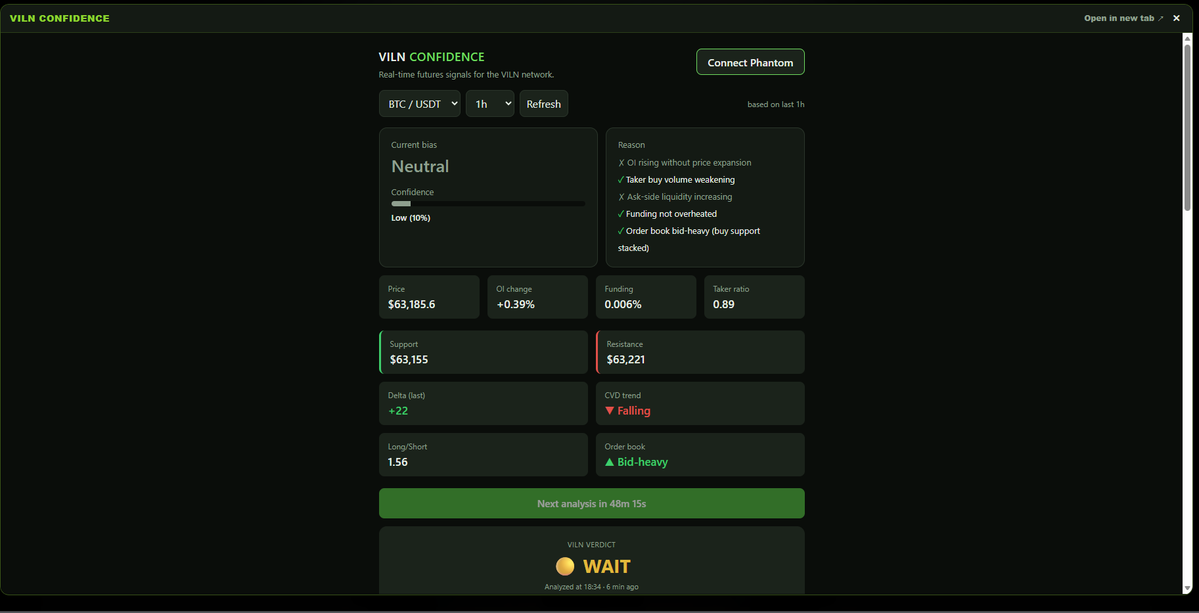The height and width of the screenshot is (613, 1199).
Task: Click the taker ratio value 0.89
Action: pos(724,304)
